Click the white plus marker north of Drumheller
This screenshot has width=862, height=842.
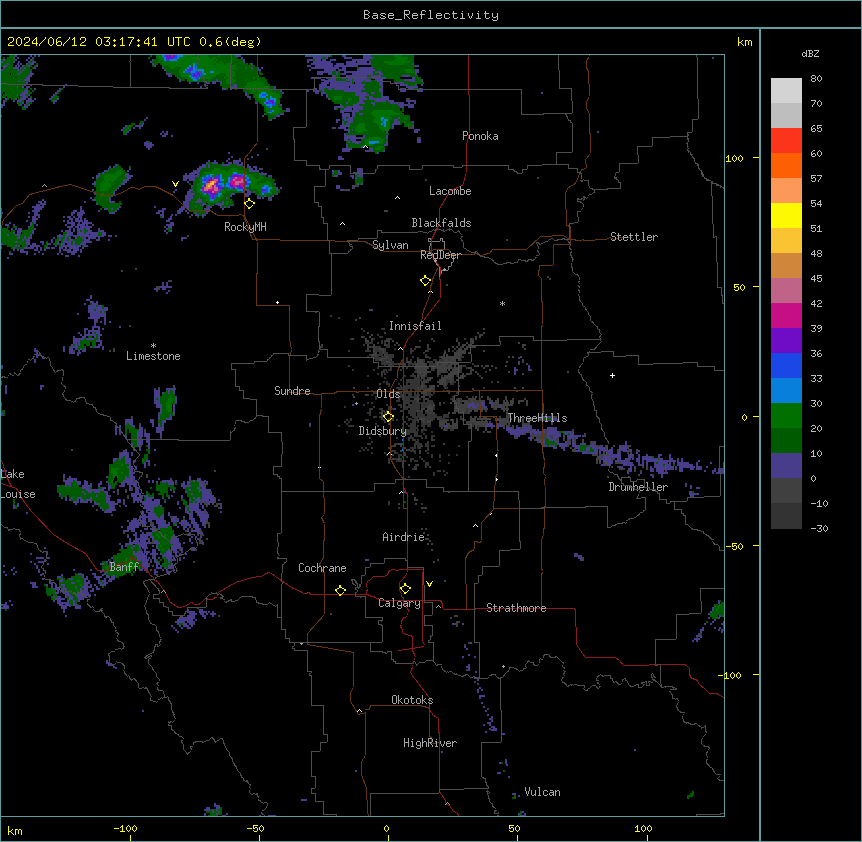(612, 375)
